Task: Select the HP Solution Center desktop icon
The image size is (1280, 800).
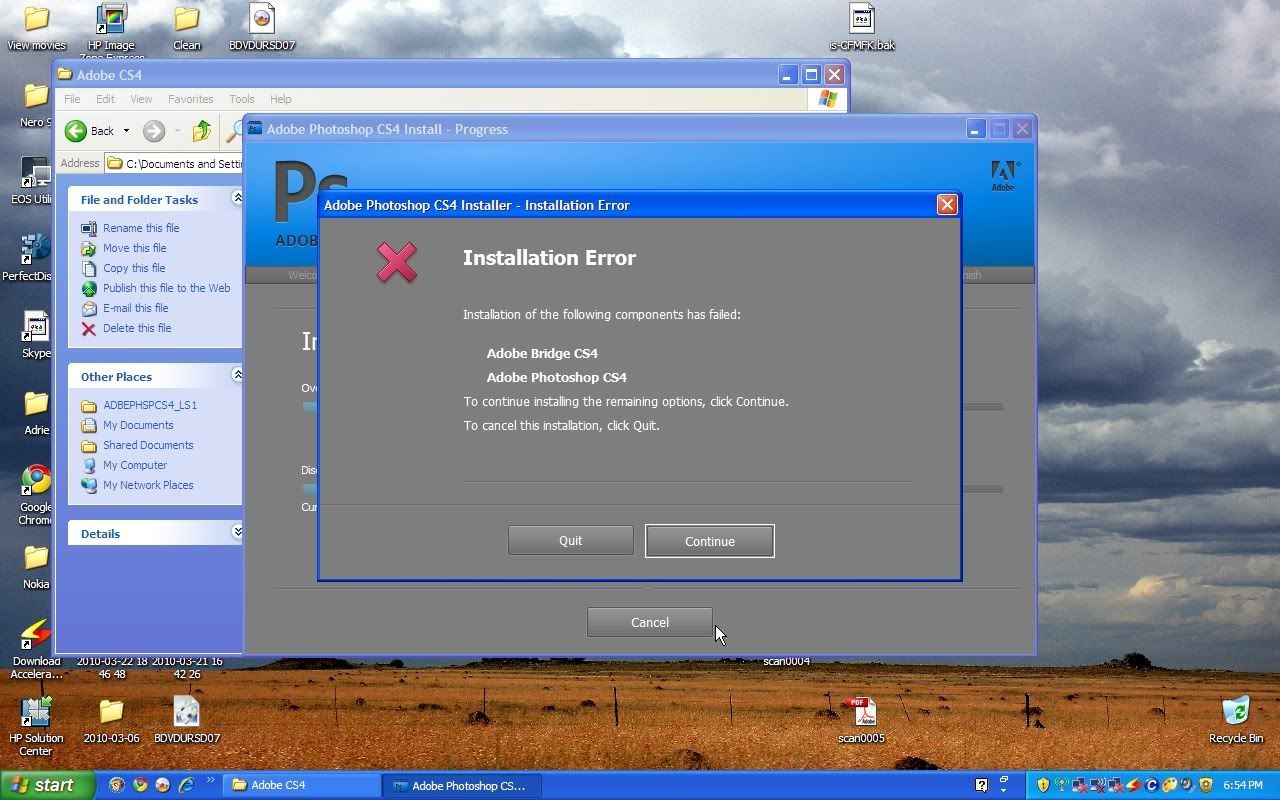Action: point(36,726)
